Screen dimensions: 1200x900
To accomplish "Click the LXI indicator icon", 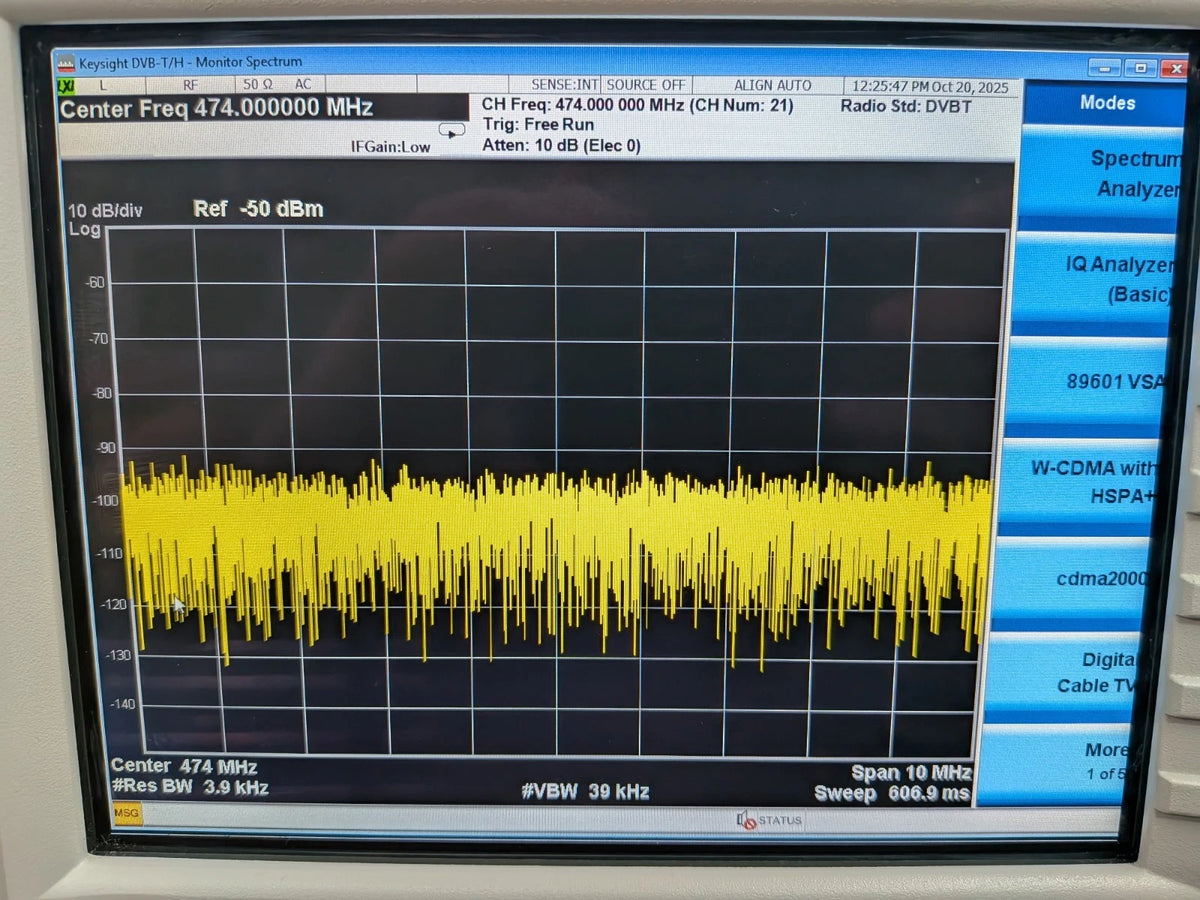I will tap(66, 85).
